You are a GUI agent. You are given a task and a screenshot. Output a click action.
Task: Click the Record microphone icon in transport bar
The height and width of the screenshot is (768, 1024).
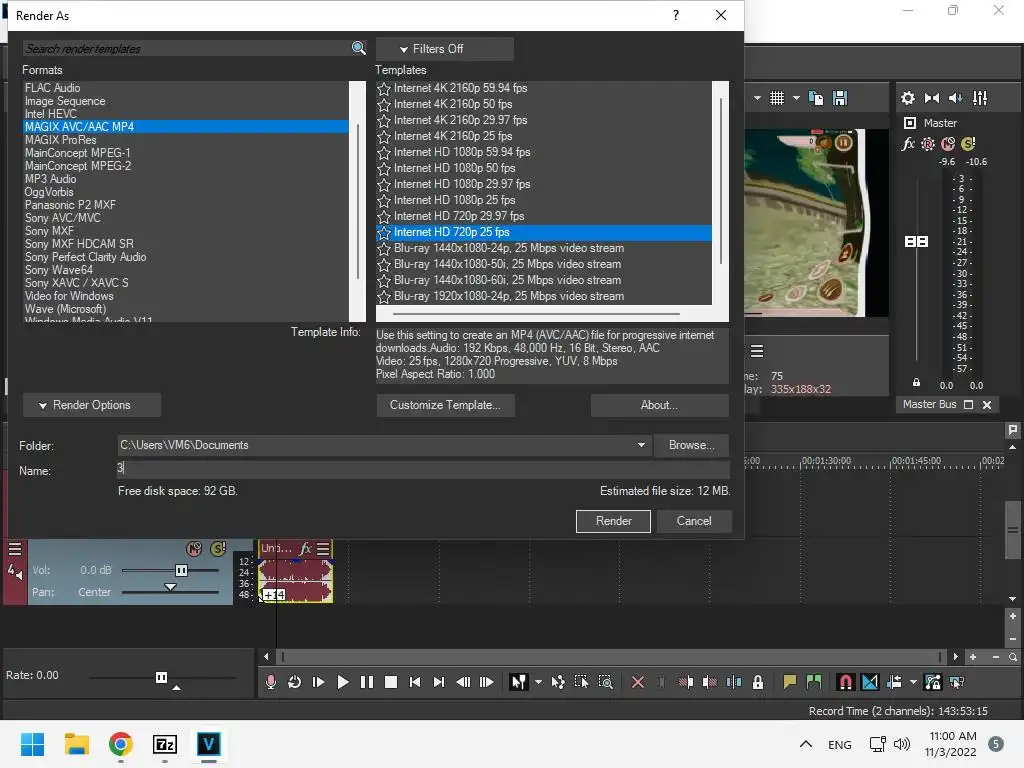click(x=271, y=682)
